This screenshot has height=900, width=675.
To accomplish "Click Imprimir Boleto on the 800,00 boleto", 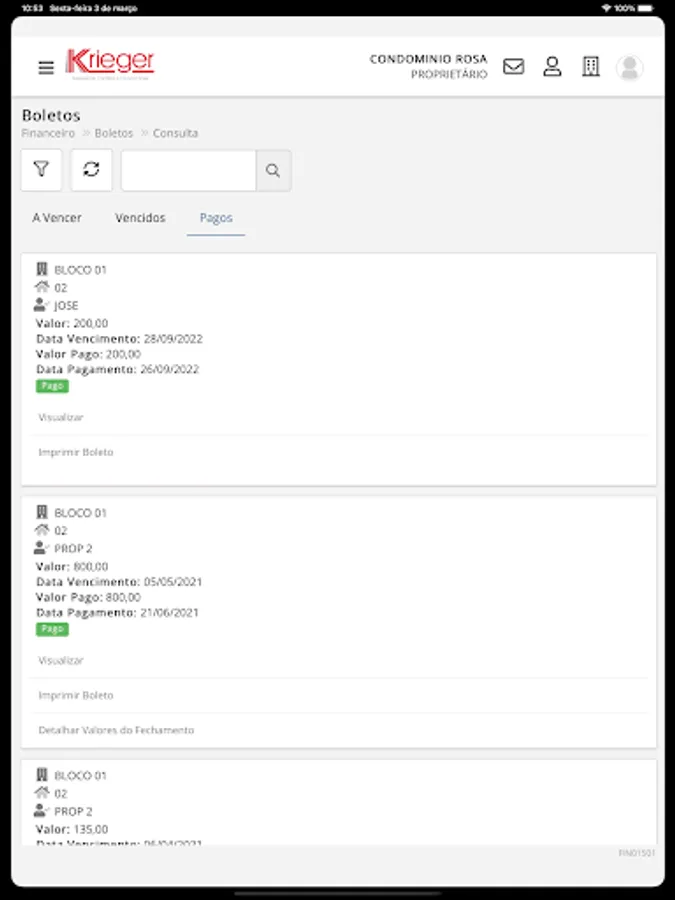I will 76,695.
